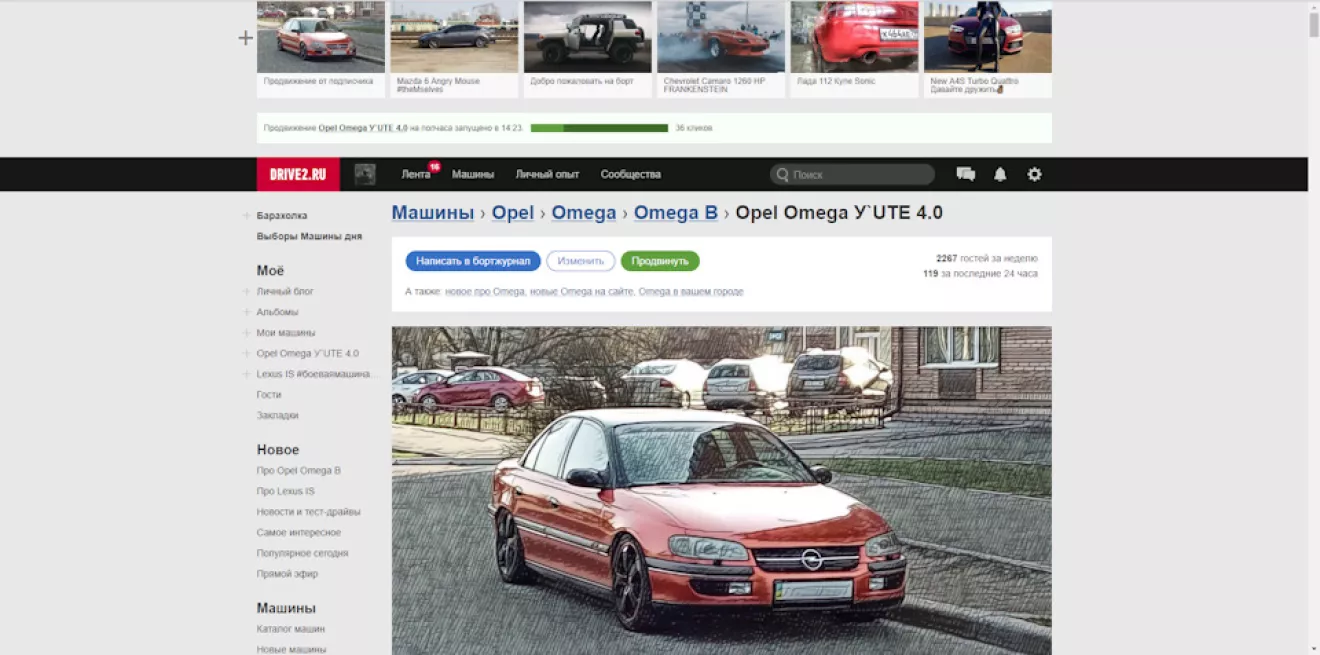Open Альбомы in the sidebar

(277, 312)
